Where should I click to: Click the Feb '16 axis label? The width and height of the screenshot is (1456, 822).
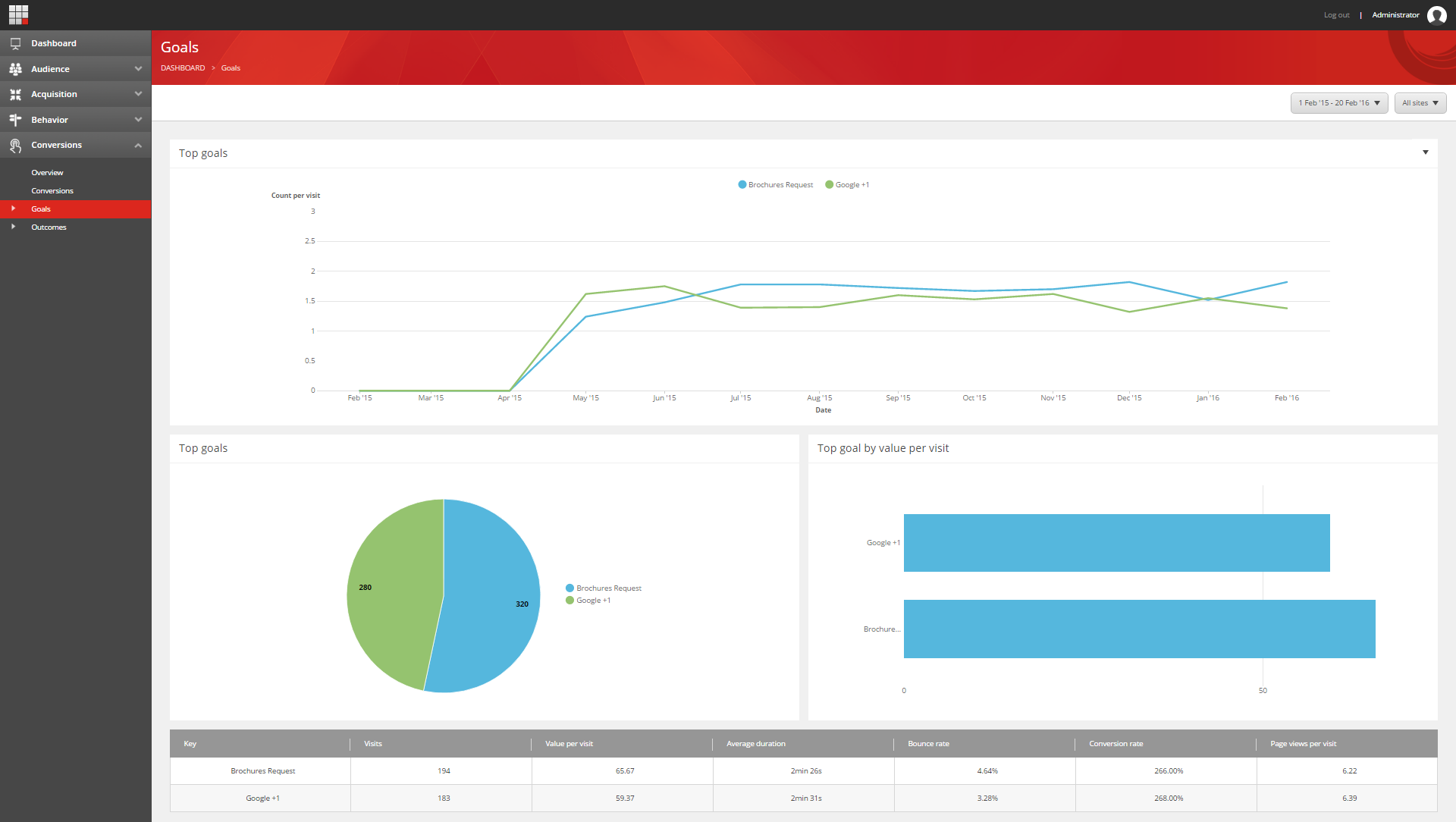click(1286, 398)
